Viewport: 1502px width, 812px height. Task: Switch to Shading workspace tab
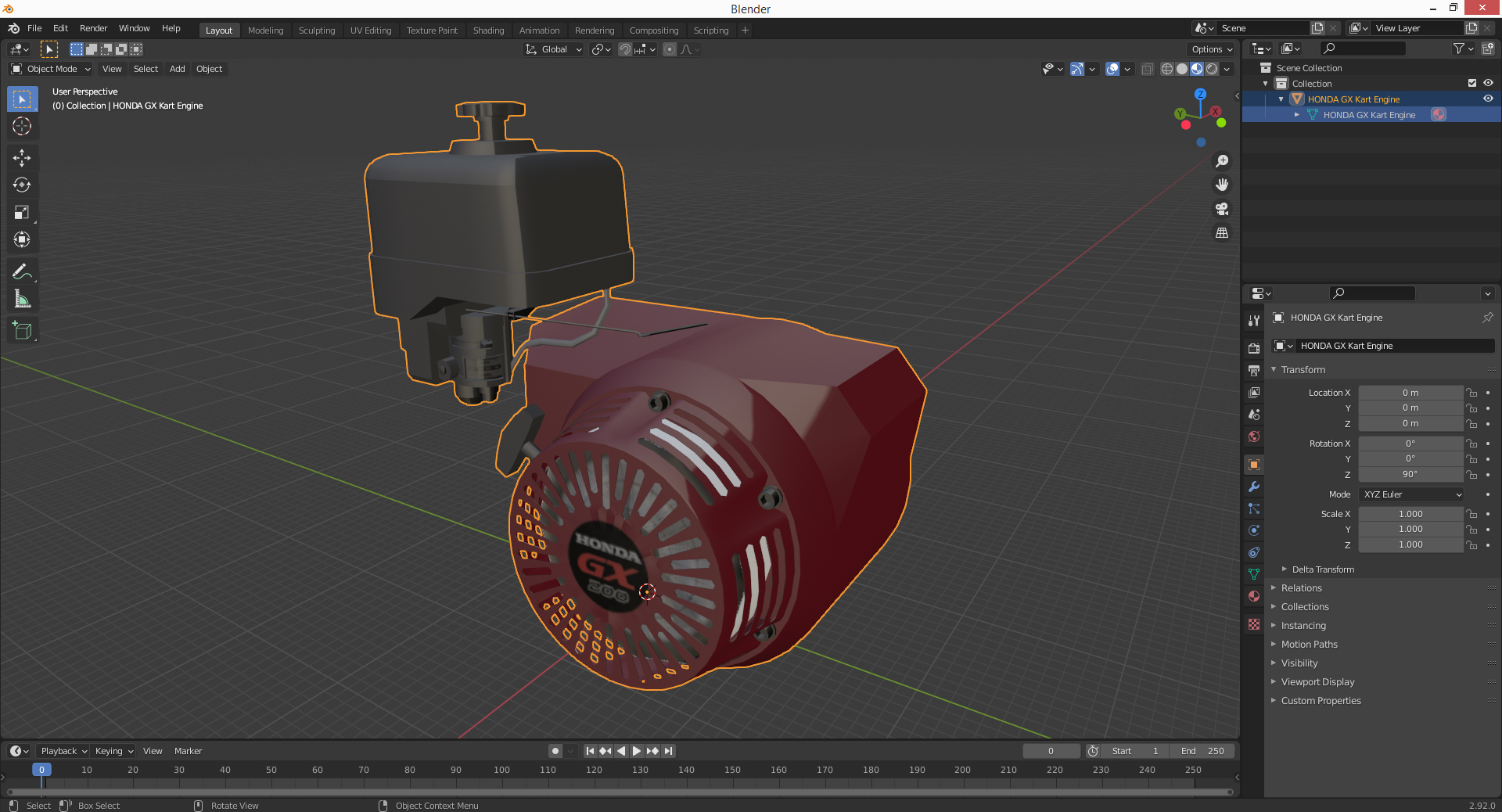488,31
